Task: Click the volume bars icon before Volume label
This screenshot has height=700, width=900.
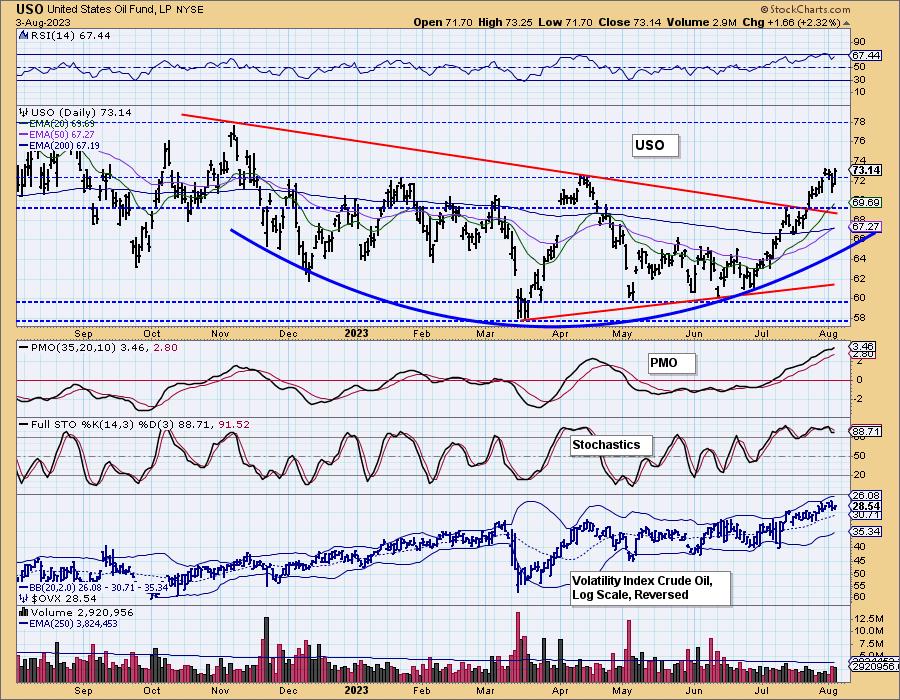Action: 24,612
